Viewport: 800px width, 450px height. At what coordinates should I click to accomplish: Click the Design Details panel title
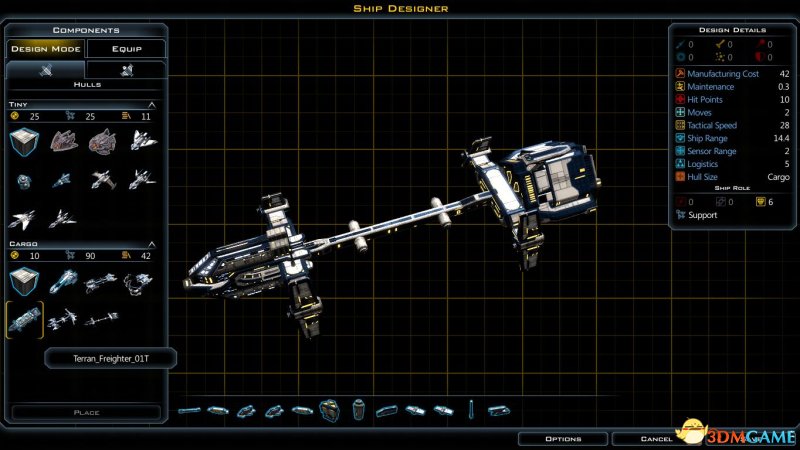732,30
